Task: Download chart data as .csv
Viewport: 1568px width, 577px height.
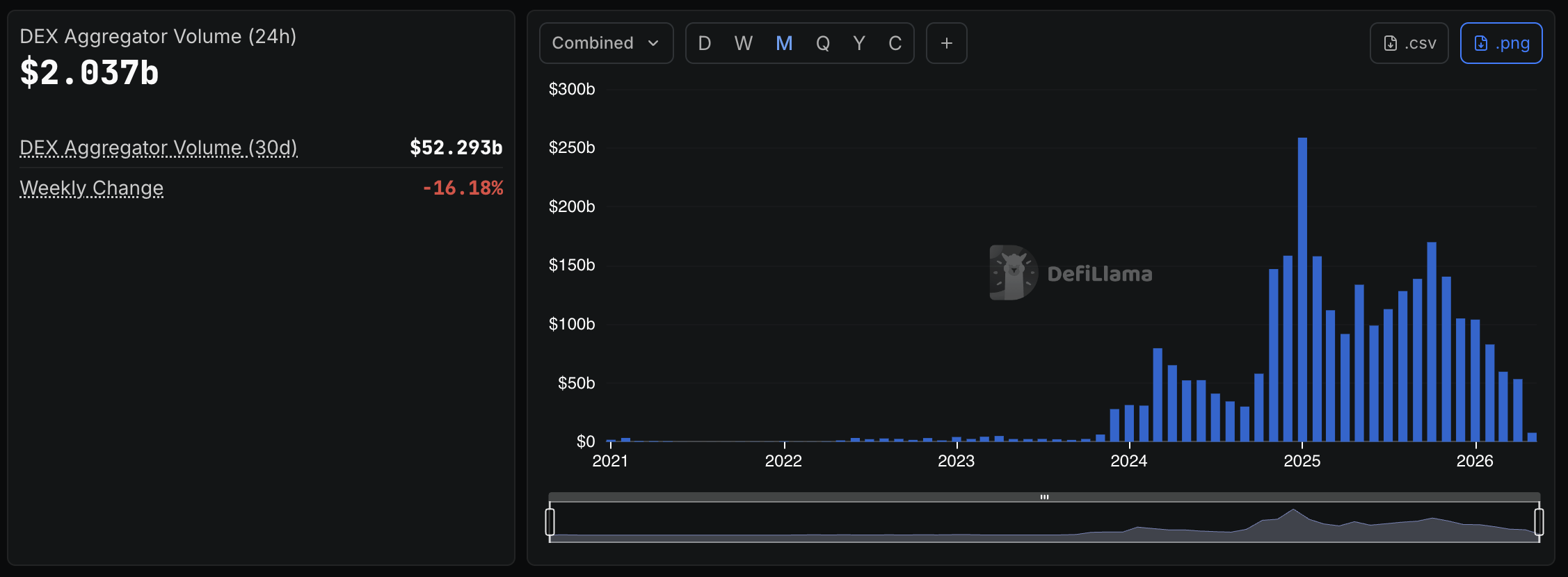Action: tap(1409, 43)
